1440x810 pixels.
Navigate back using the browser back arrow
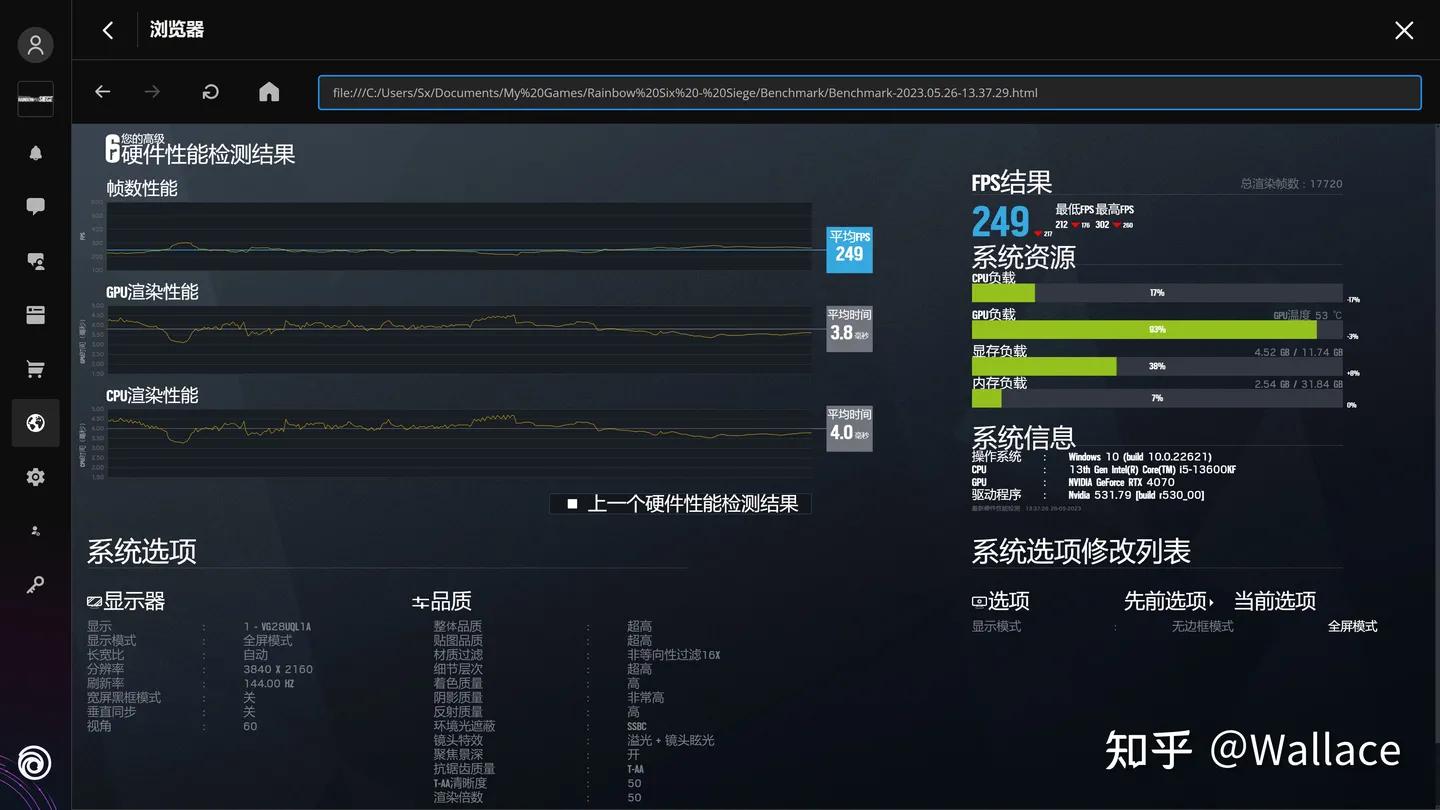point(102,91)
